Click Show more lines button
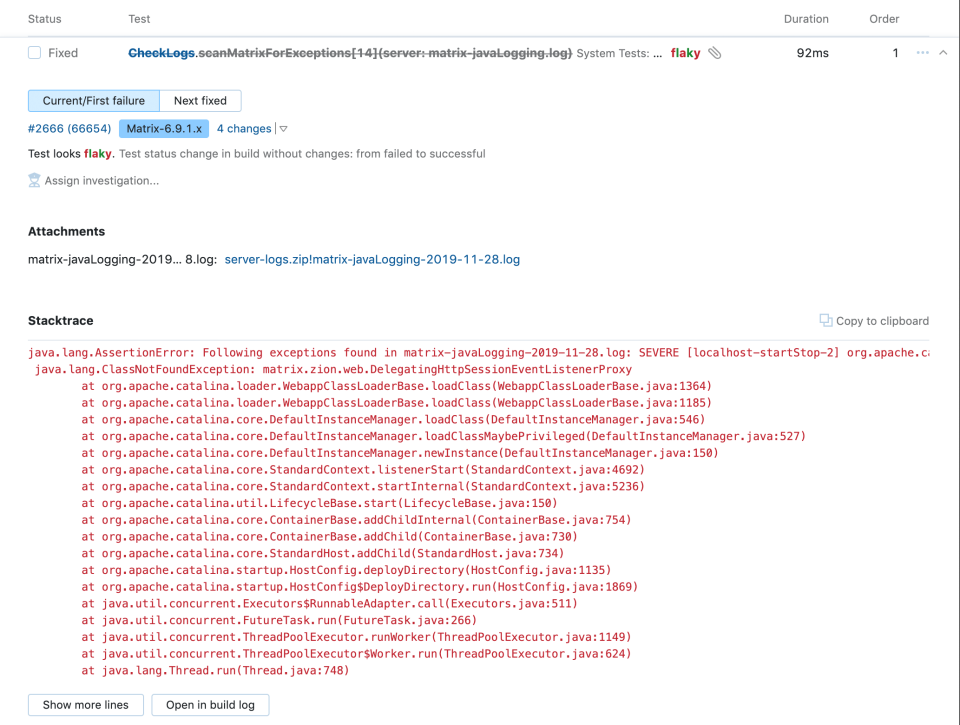 tap(86, 705)
